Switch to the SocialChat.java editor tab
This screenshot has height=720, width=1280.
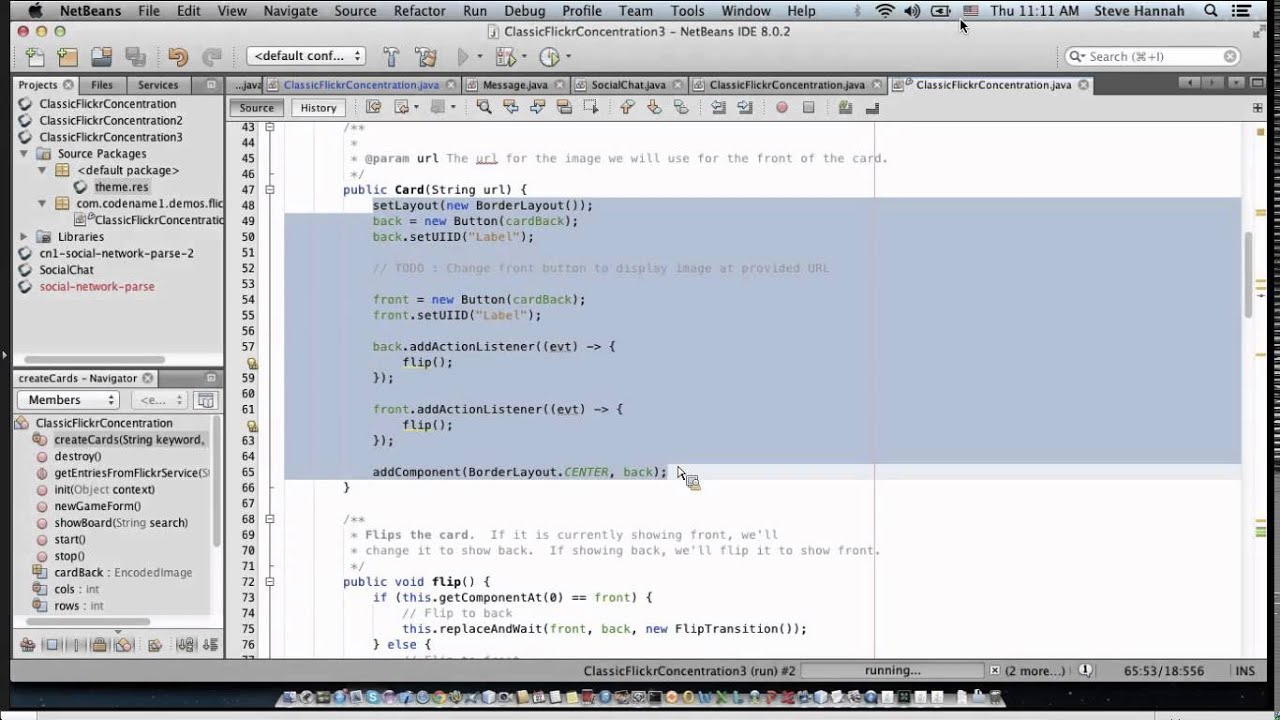(628, 85)
